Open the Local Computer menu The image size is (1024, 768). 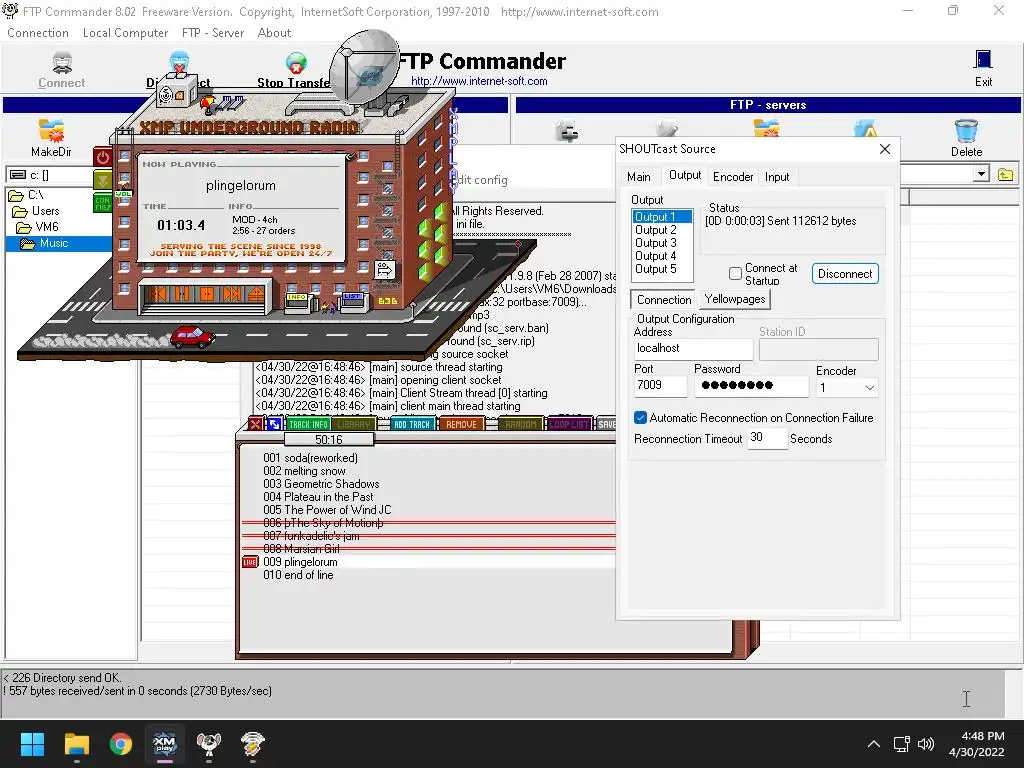click(125, 33)
